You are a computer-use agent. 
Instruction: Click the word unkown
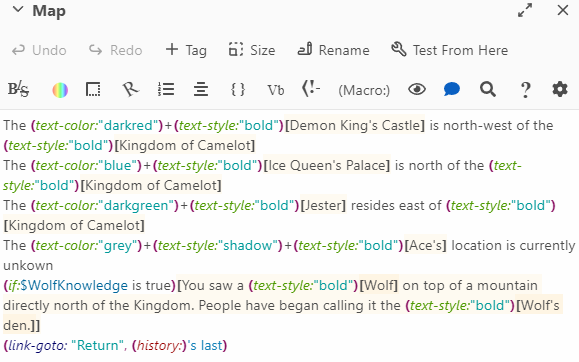[28, 265]
